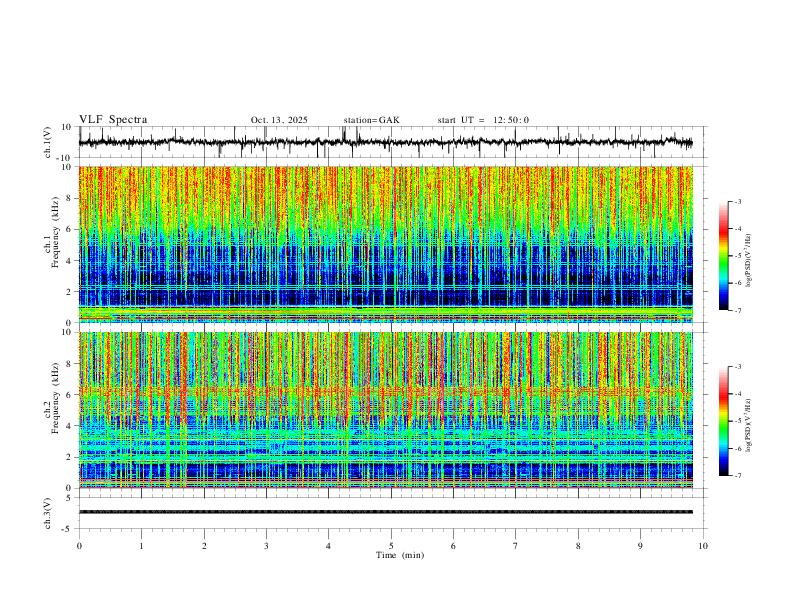Click the ch.3 voltage trace band
This screenshot has width=792, height=612.
(x=386, y=512)
